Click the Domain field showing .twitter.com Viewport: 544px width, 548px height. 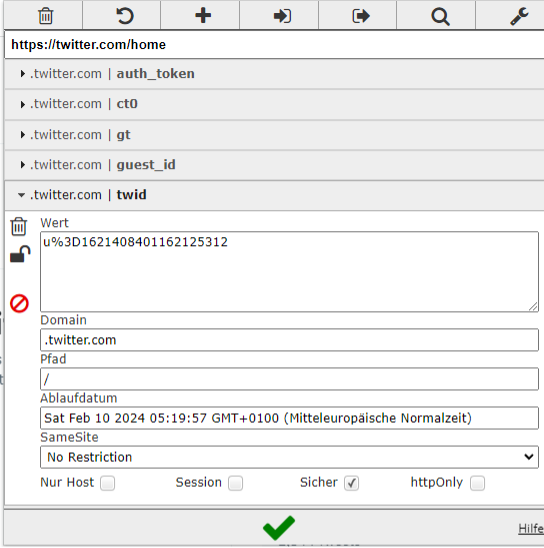[289, 340]
